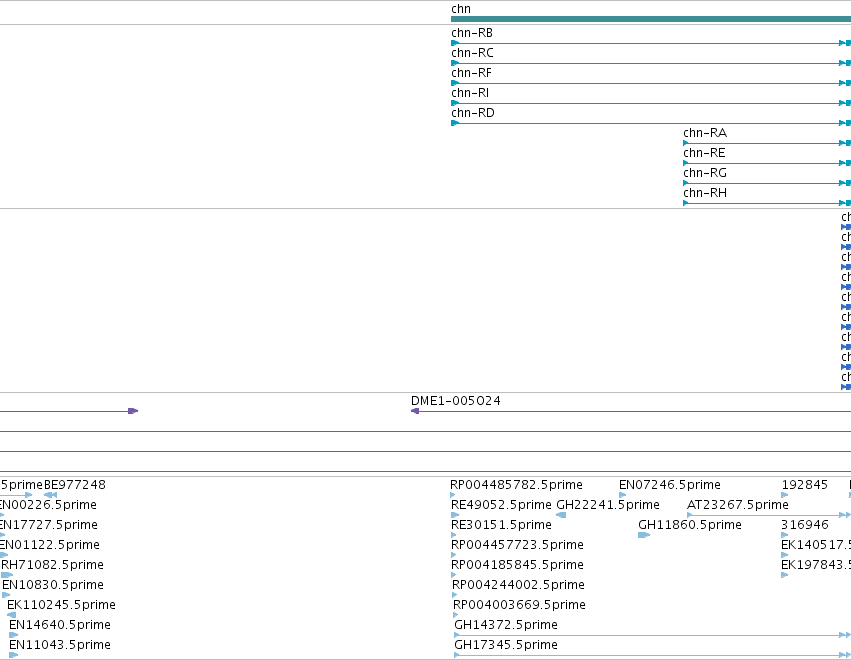Click the RP004244002.5prime EST label
The image size is (851, 660).
(518, 585)
